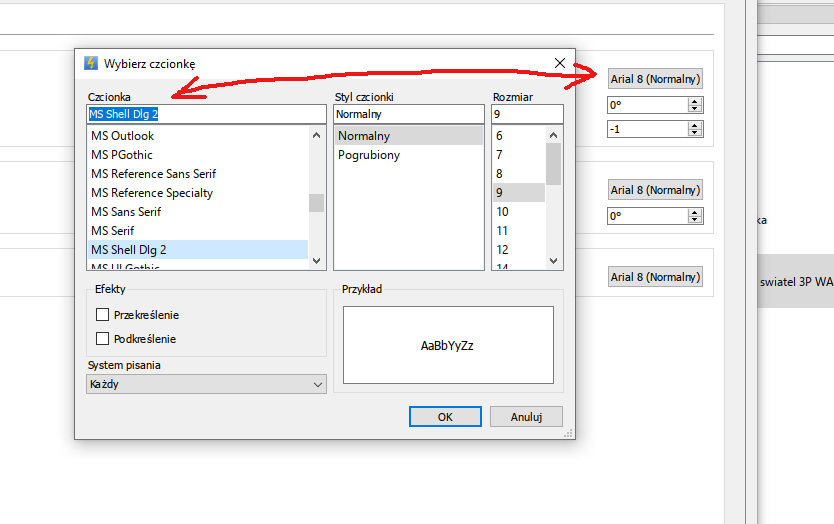Click the Czcionka font name field
The height and width of the screenshot is (524, 834).
pos(205,114)
